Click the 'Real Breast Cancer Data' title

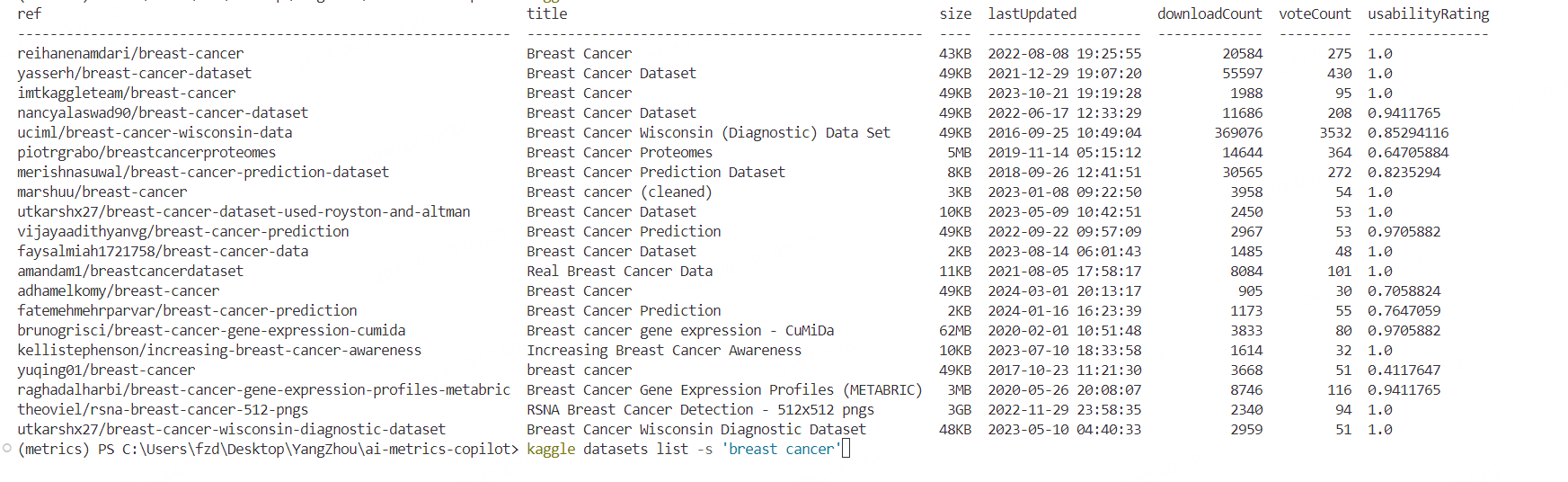(619, 272)
